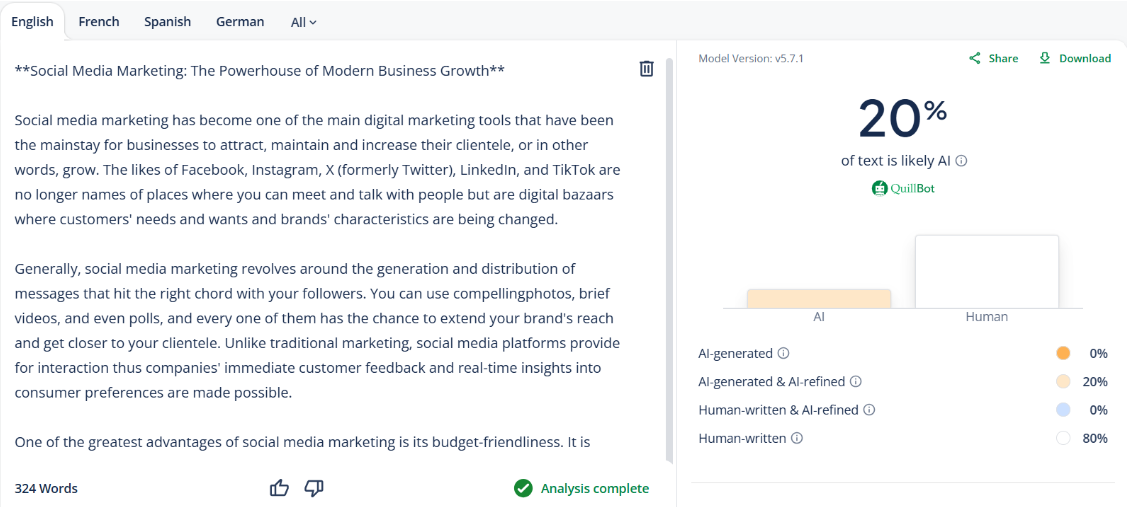
Task: Click info icon for Human-written & AI-refined
Action: (869, 410)
